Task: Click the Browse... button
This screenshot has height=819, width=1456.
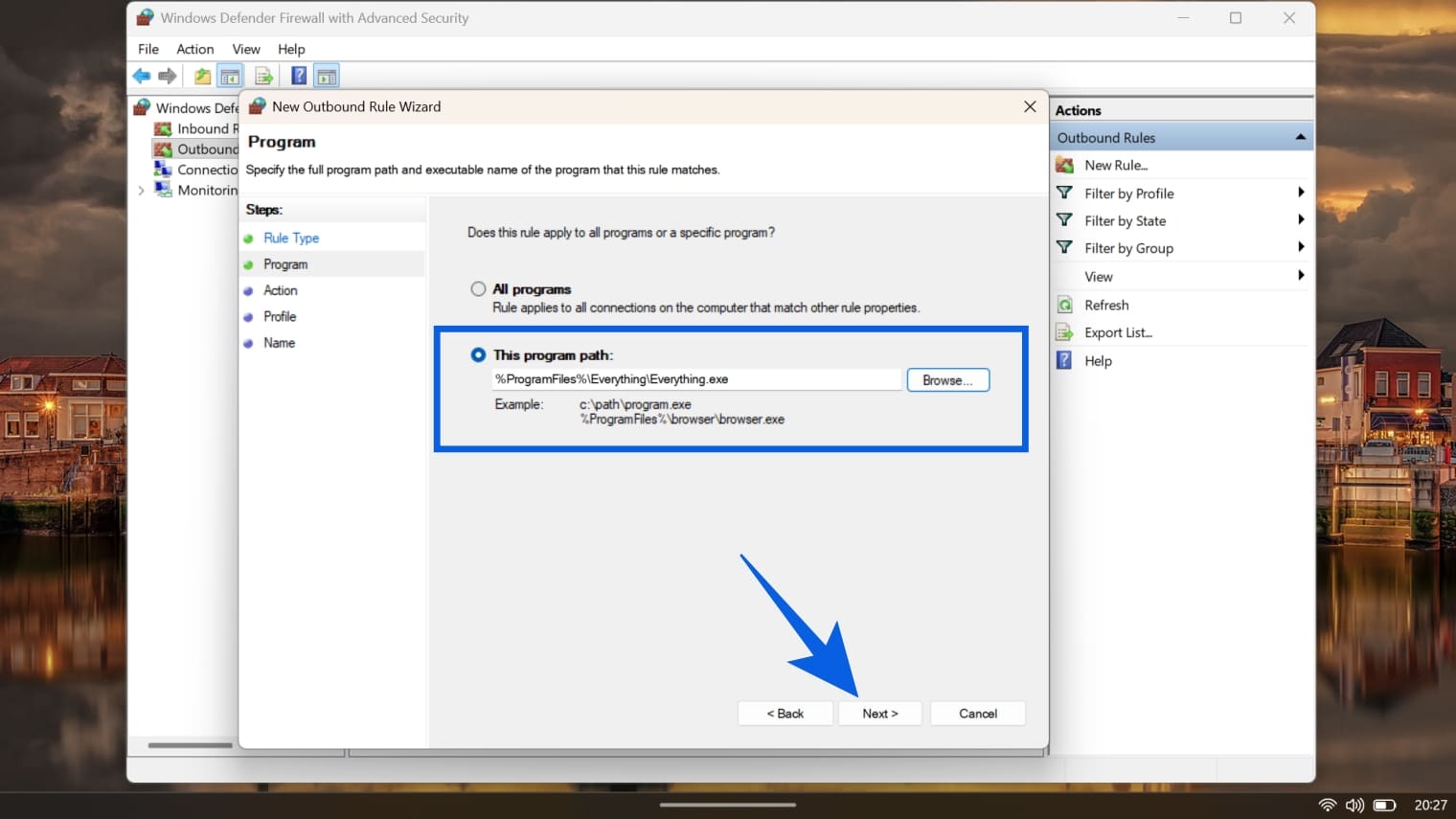Action: coord(947,380)
